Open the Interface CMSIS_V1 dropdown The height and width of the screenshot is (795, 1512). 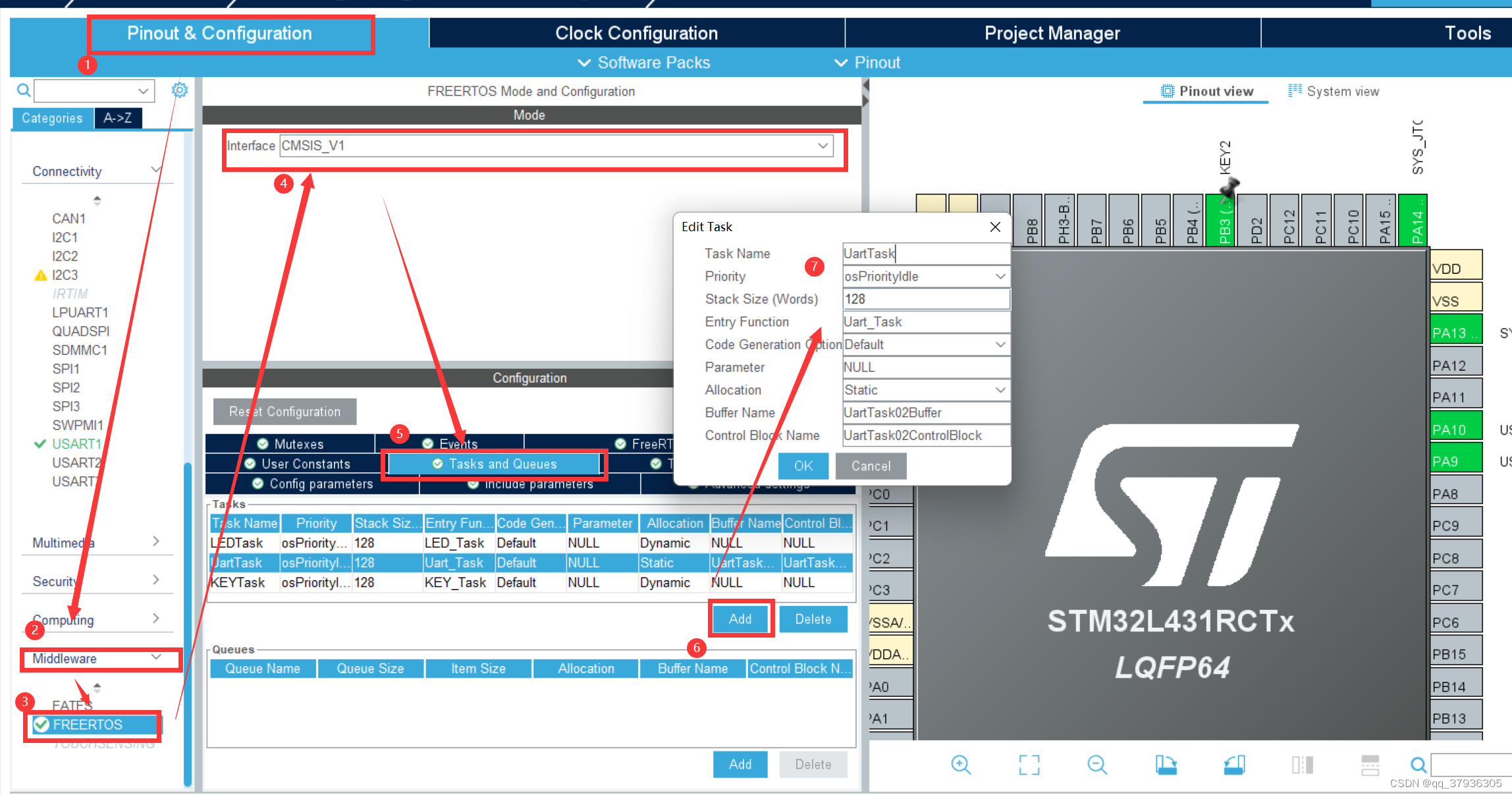(822, 146)
